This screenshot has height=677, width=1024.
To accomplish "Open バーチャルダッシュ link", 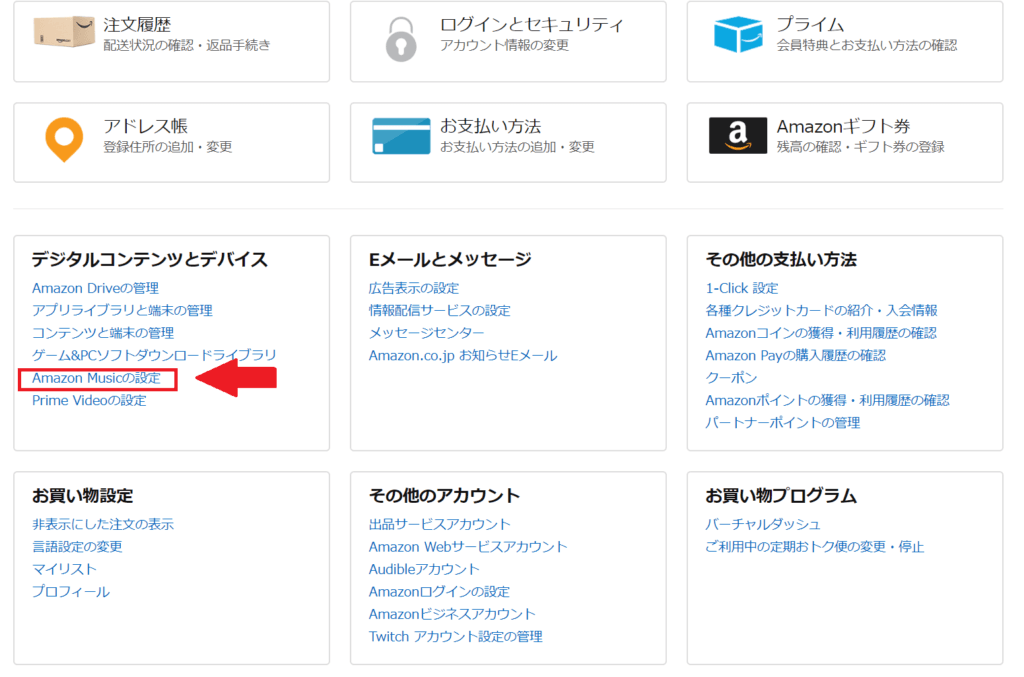I will point(763,524).
